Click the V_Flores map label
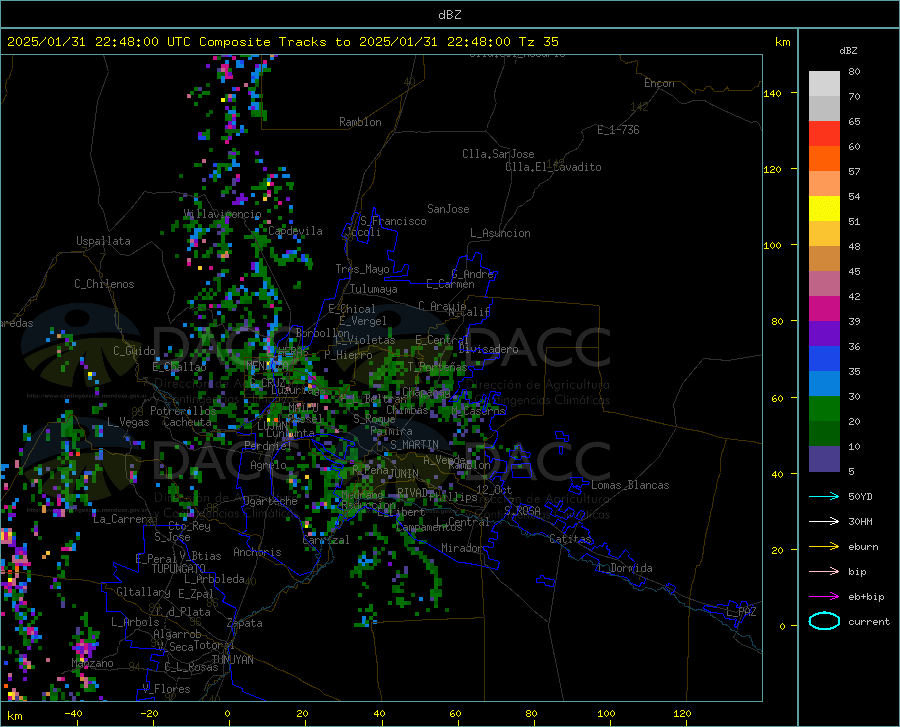Image resolution: width=900 pixels, height=727 pixels. coord(166,689)
